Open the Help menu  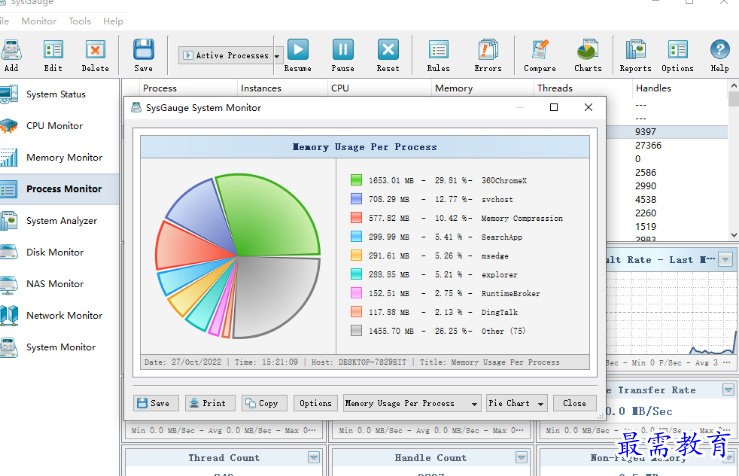click(x=113, y=21)
